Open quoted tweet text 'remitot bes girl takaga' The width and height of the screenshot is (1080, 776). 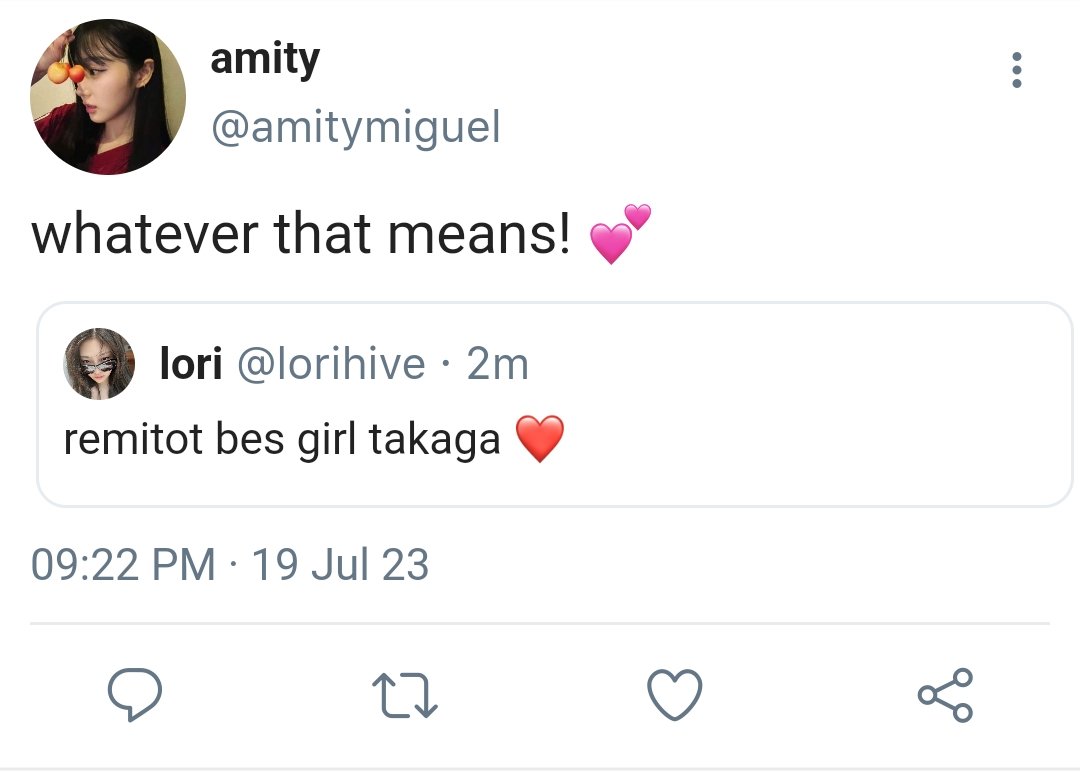pos(282,439)
